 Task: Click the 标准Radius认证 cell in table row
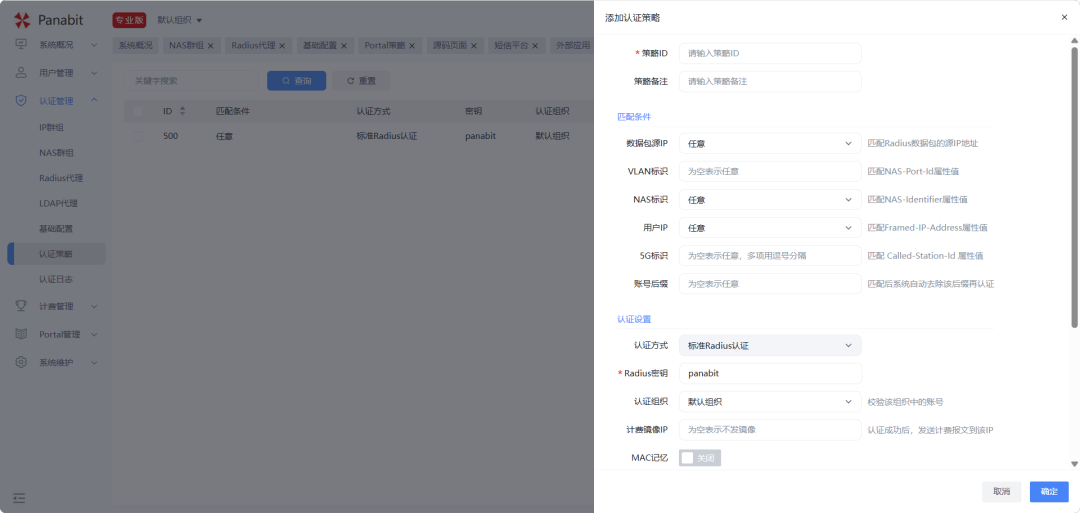(x=386, y=136)
